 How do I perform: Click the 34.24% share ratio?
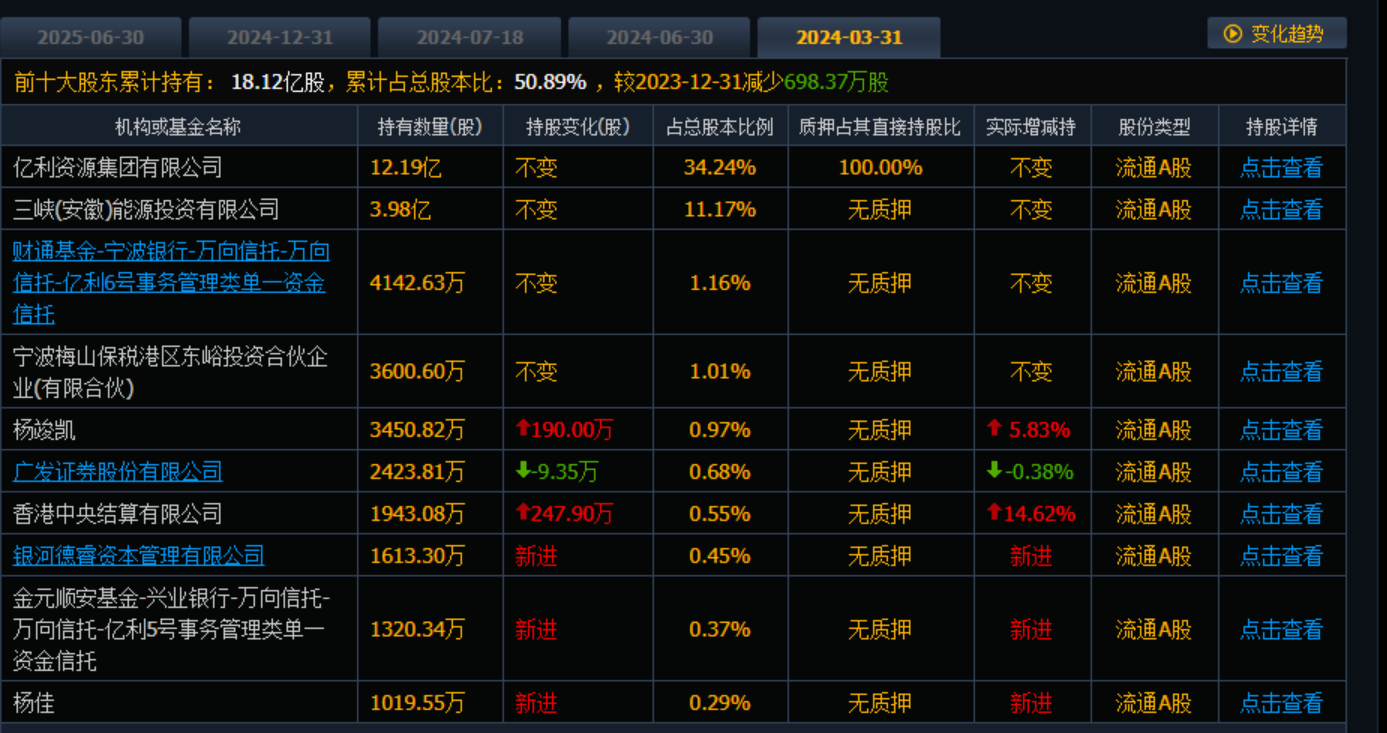720,167
